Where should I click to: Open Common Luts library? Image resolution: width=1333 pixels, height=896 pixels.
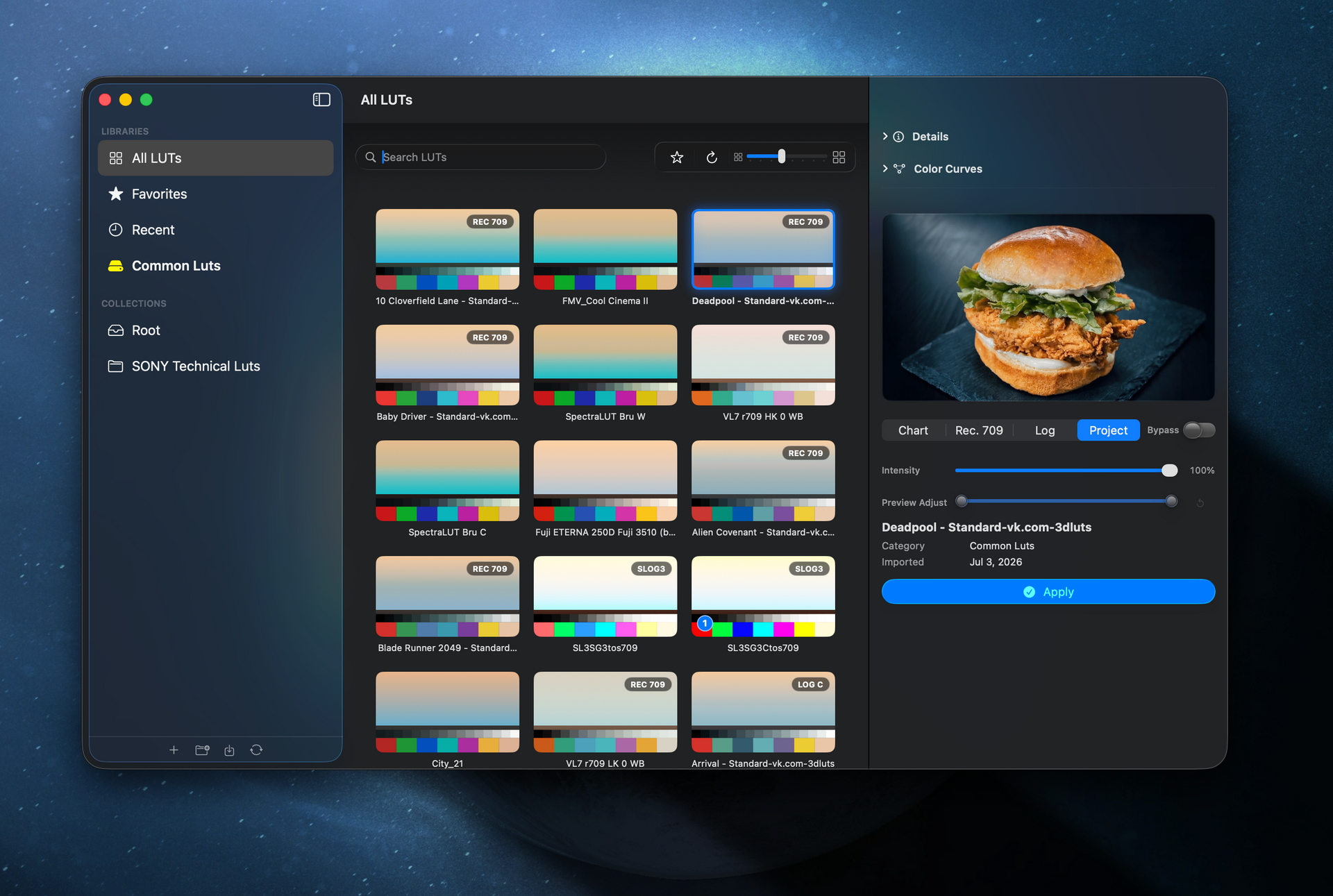[215, 266]
